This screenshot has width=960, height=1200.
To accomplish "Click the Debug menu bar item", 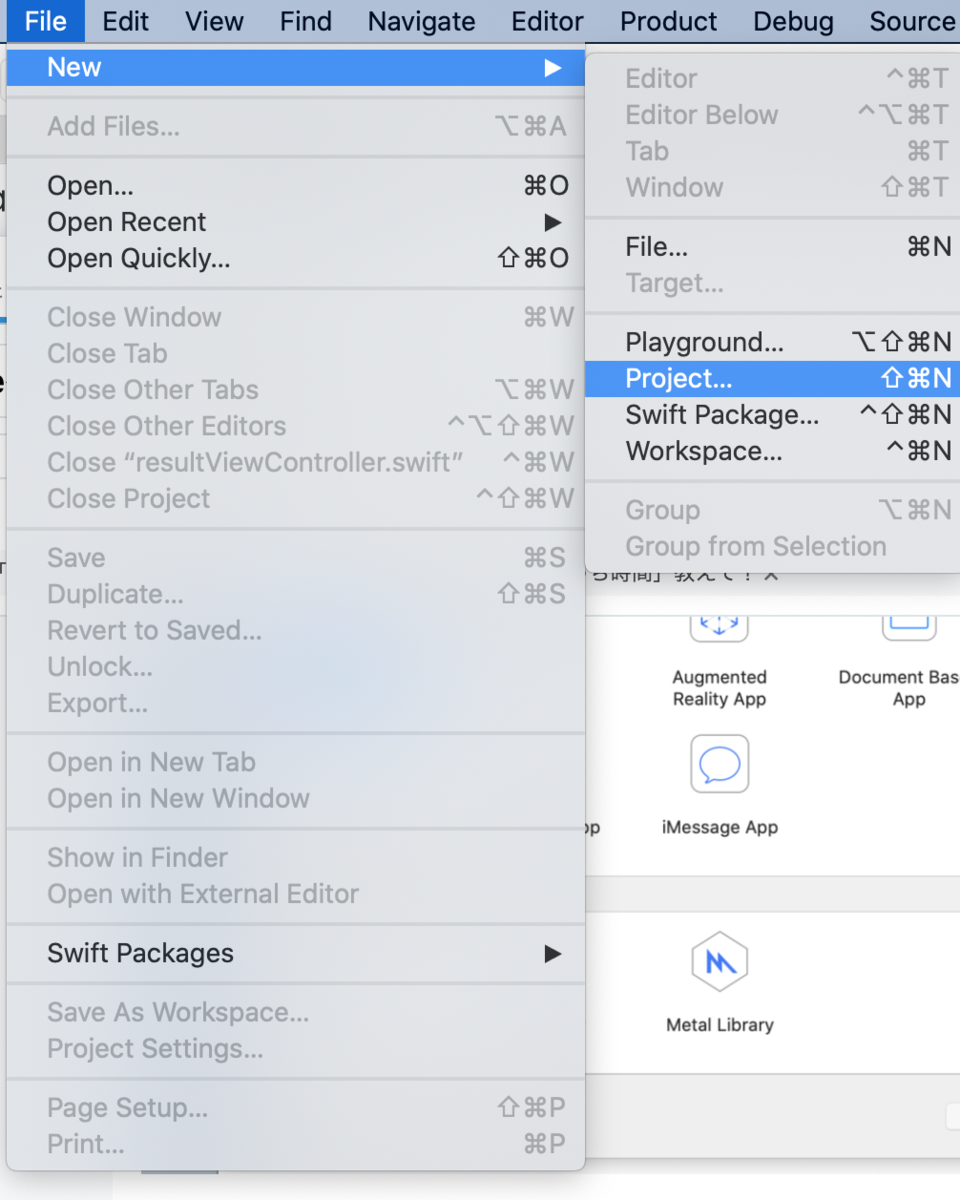I will coord(793,21).
